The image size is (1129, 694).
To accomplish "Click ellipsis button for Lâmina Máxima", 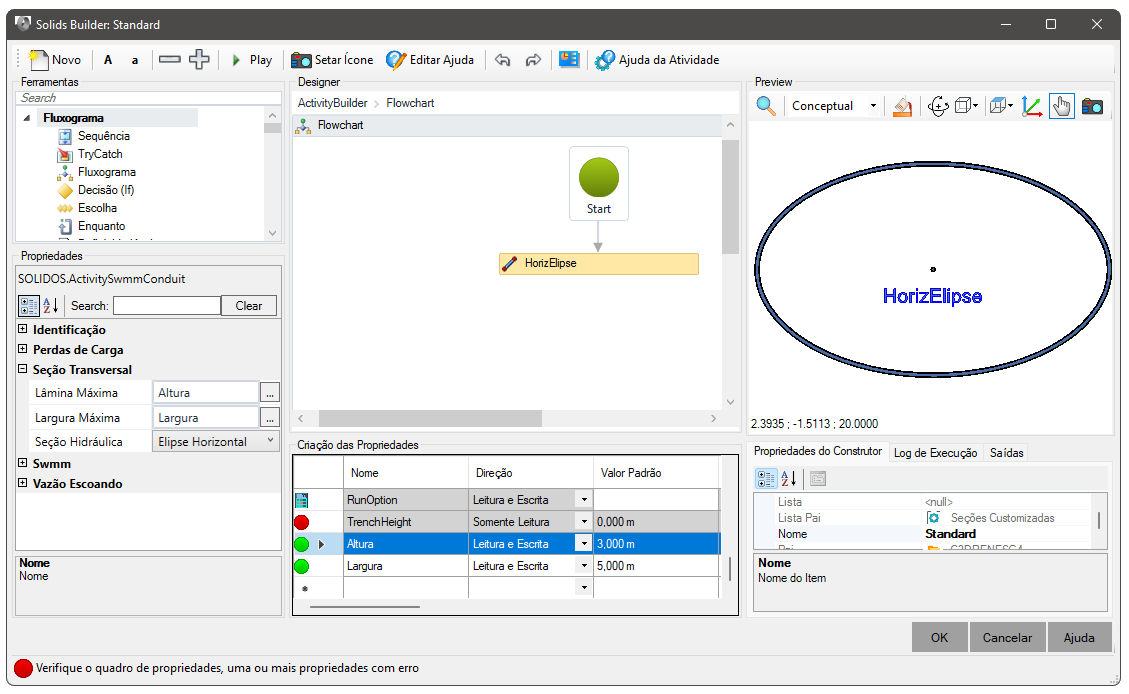I will [x=270, y=393].
